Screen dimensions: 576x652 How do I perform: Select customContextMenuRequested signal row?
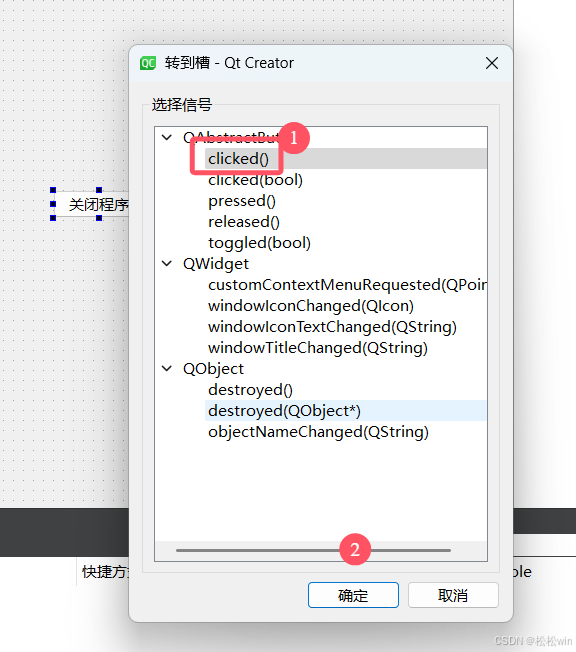347,285
